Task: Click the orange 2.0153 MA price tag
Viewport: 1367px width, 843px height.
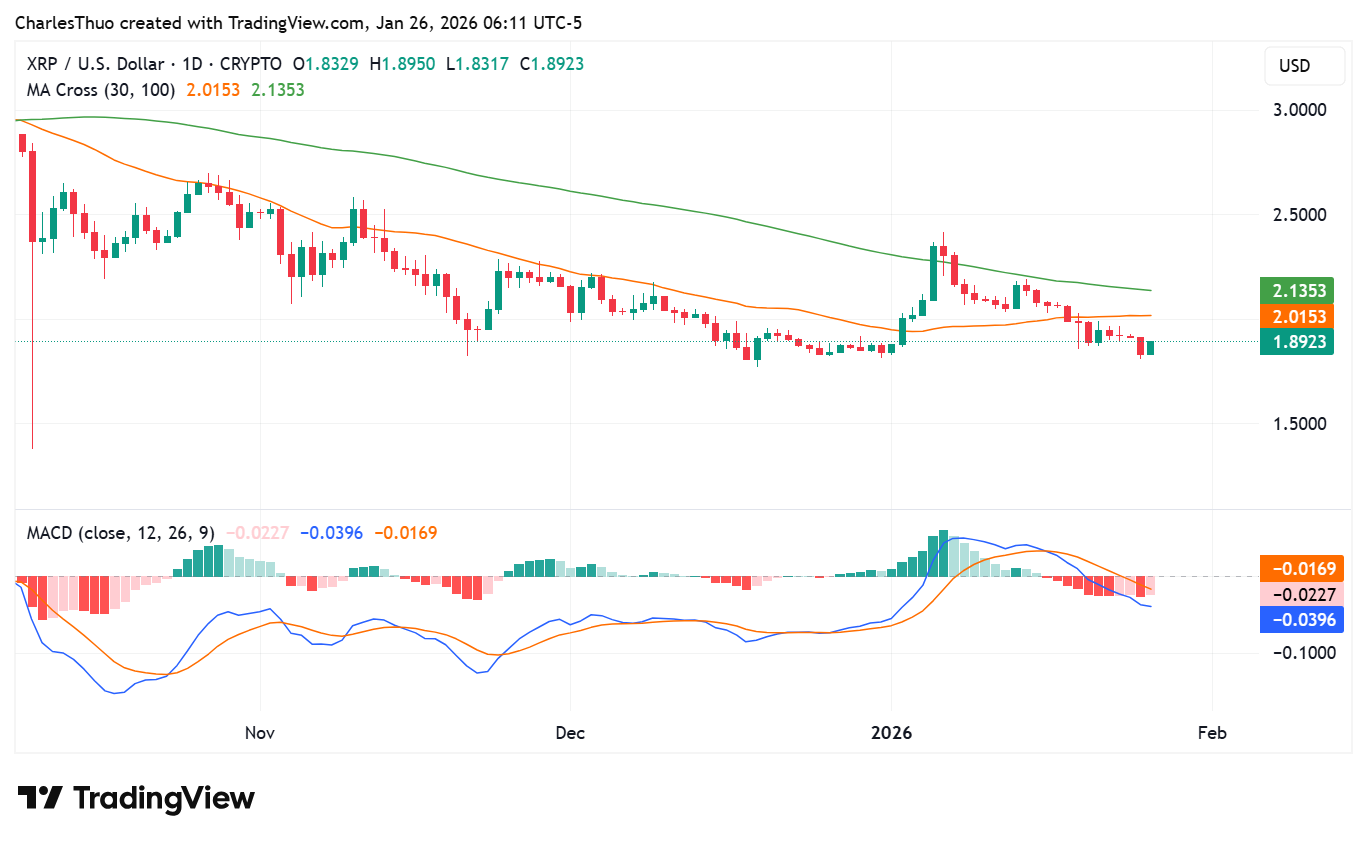Action: pos(1297,316)
